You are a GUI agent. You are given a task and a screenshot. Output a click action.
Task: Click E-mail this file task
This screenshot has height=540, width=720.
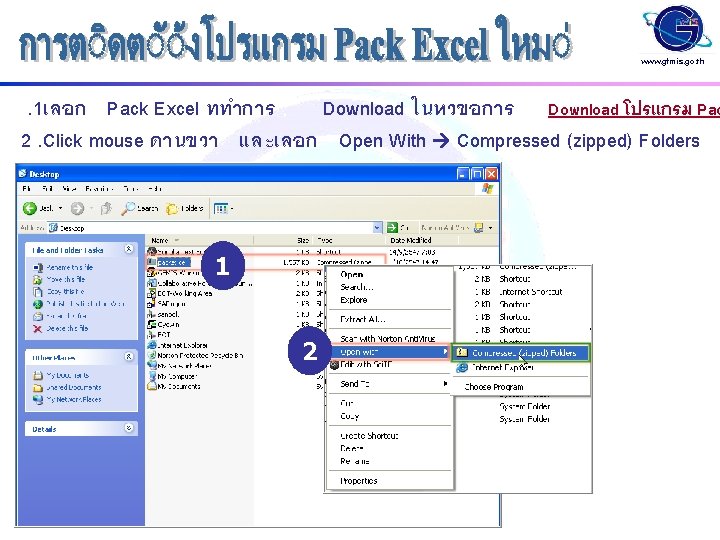(60, 316)
